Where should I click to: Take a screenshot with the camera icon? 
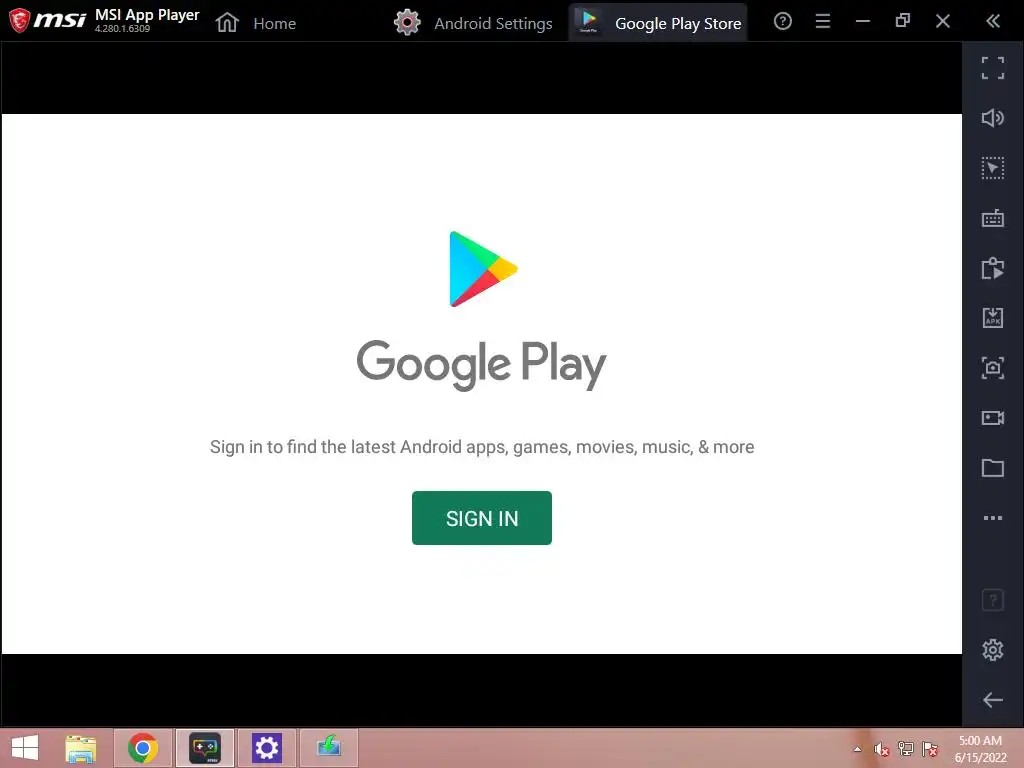pos(993,368)
